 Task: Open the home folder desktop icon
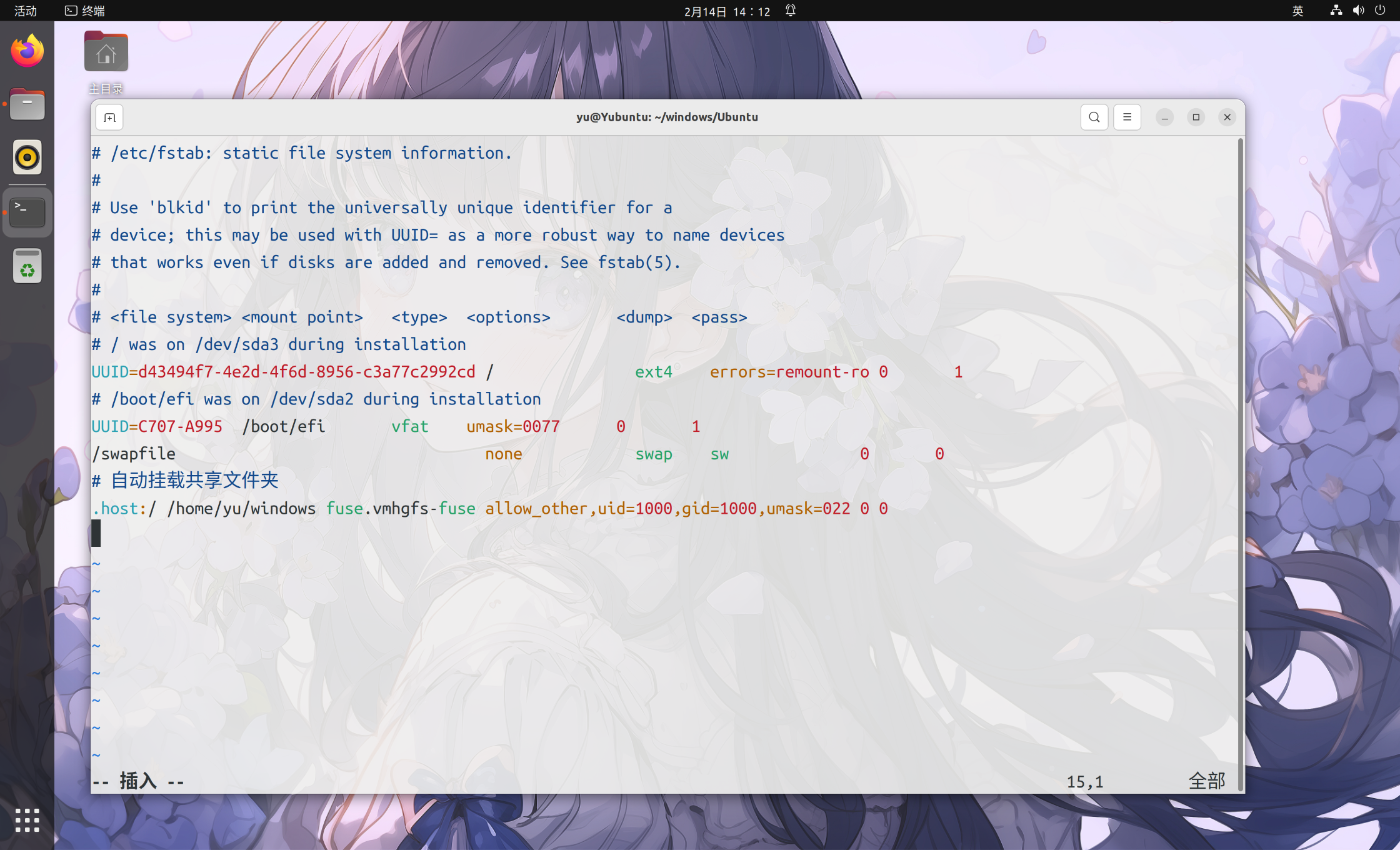(x=106, y=53)
